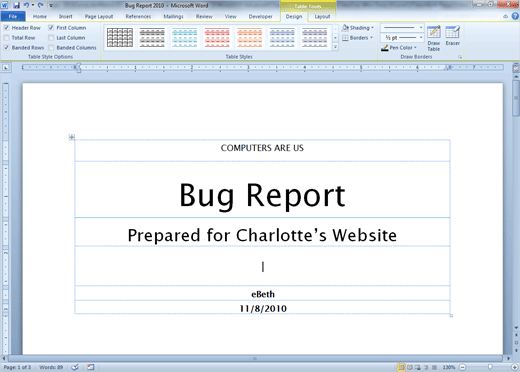Open Word Help question mark icon
Screen dimensions: 520x372
[515, 16]
